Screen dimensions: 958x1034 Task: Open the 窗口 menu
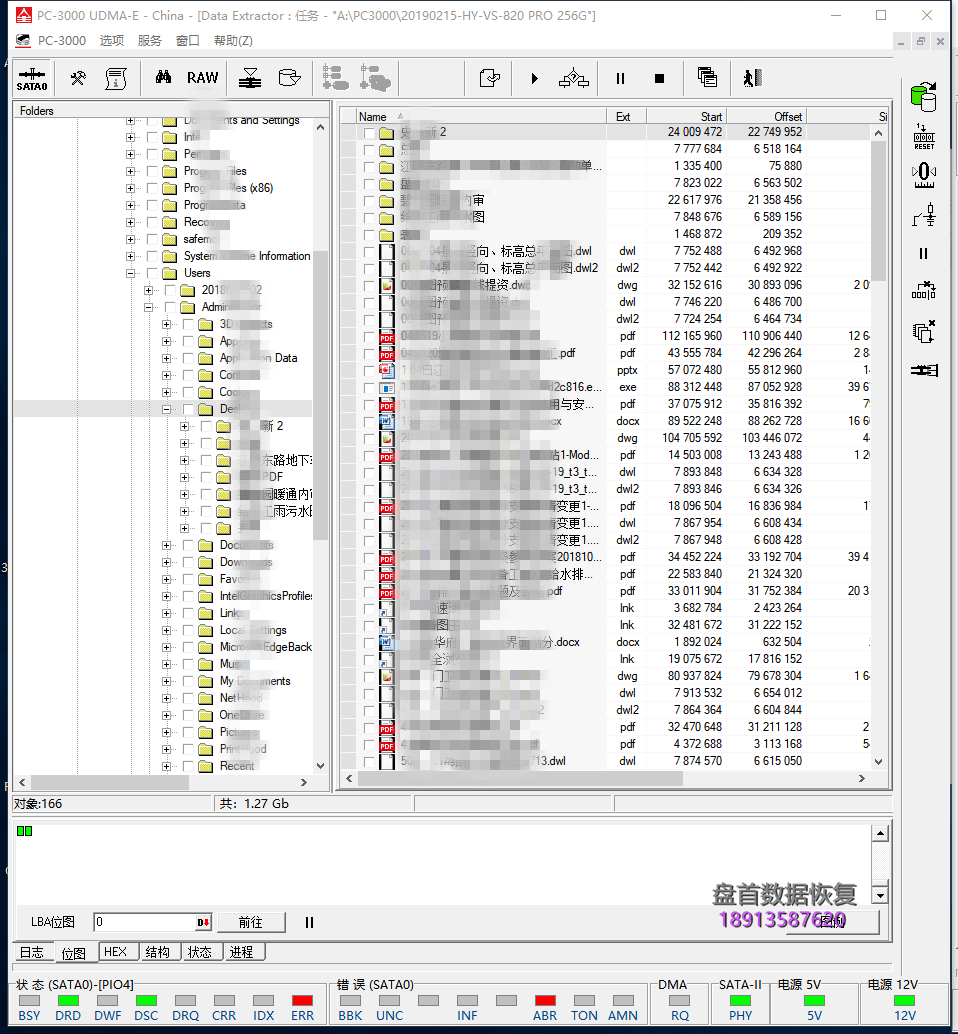[188, 41]
